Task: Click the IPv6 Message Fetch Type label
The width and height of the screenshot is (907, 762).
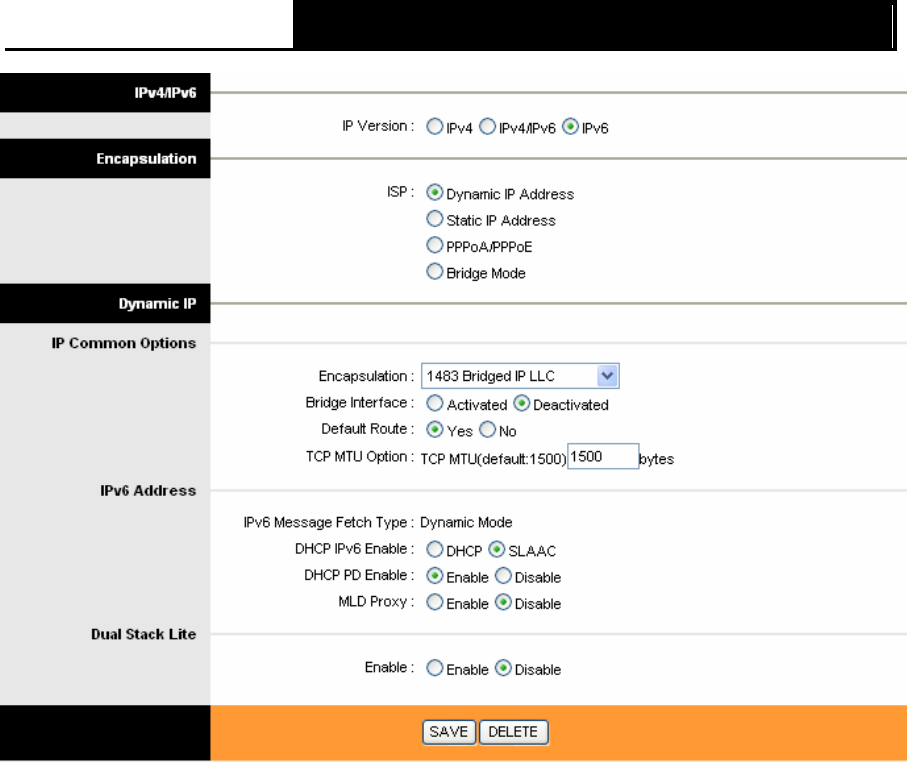Action: pos(329,522)
